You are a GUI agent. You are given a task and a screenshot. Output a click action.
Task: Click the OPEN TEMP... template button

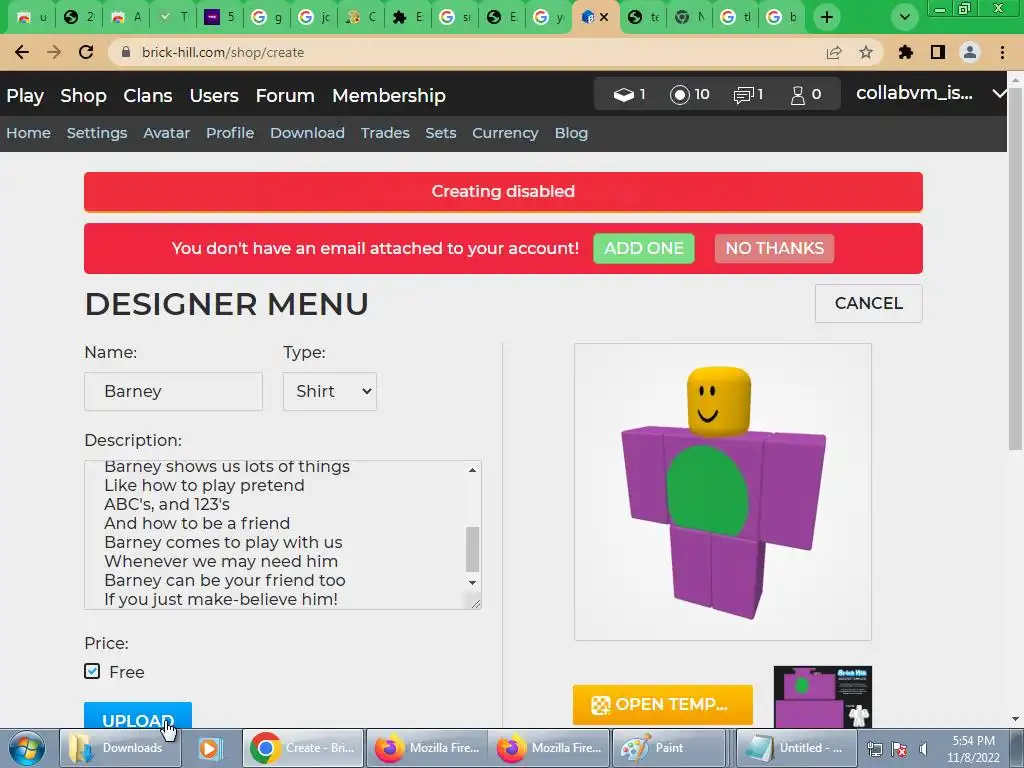[x=662, y=705]
